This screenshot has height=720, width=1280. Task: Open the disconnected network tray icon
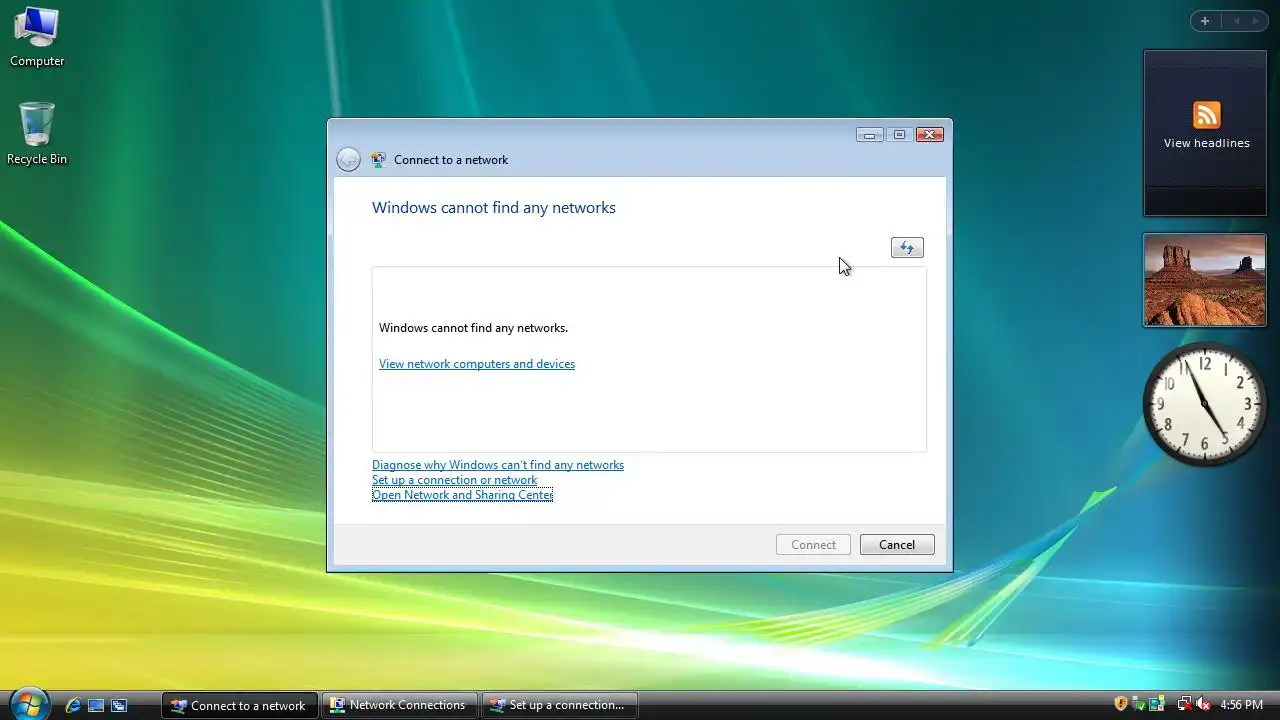click(1184, 704)
